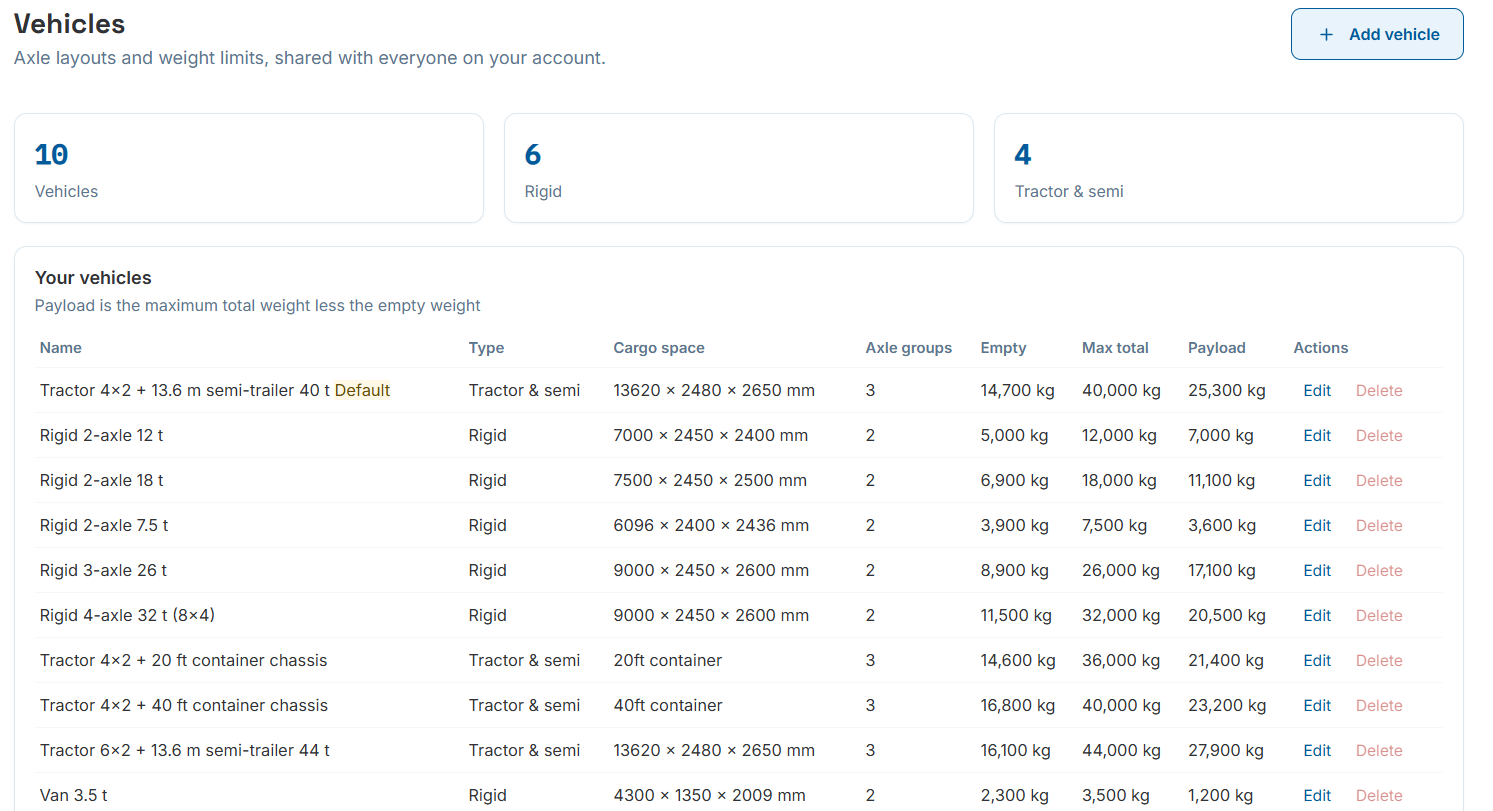Image resolution: width=1493 pixels, height=811 pixels.
Task: Edit the Rigid 2-axle 12 t vehicle
Action: tap(1317, 436)
